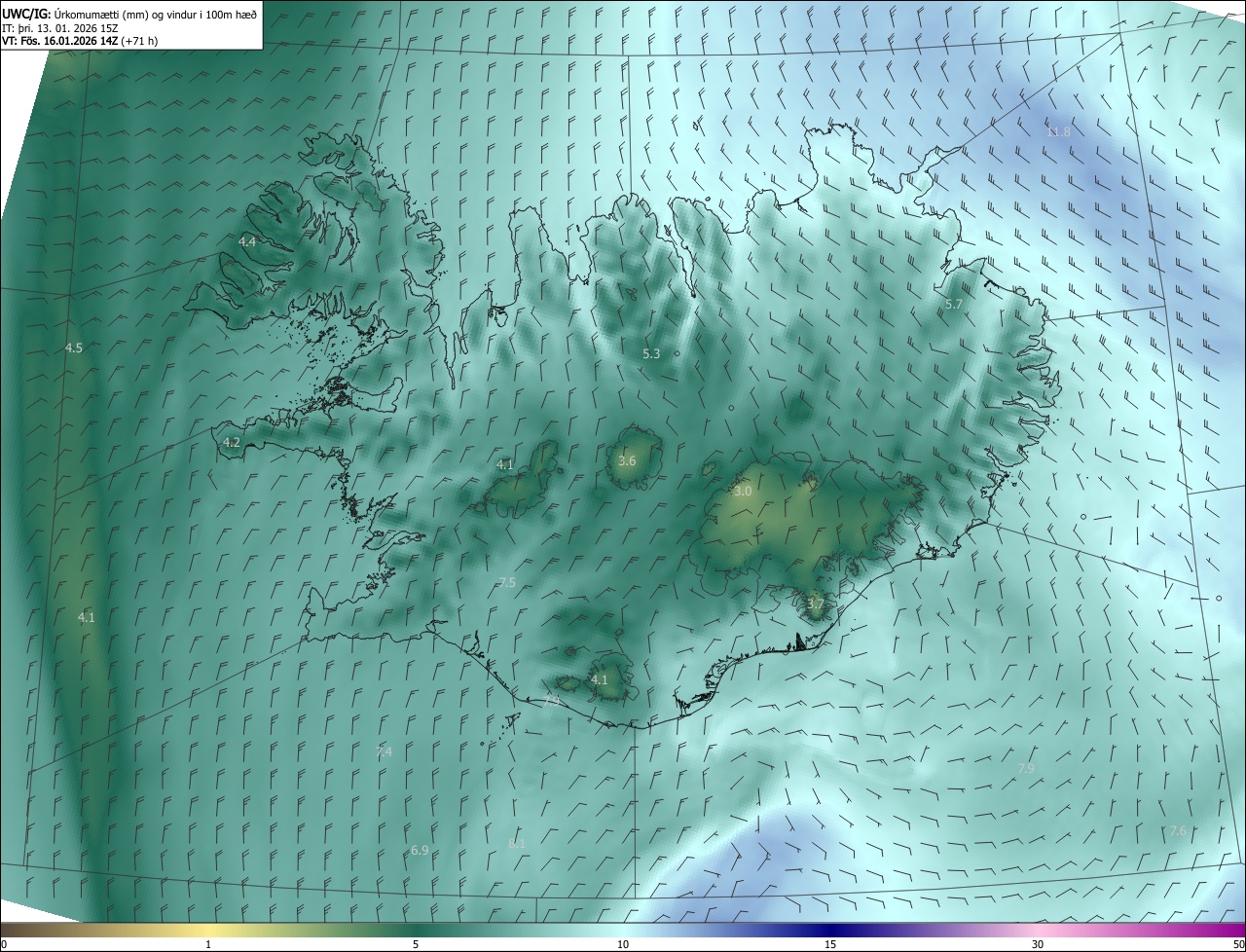1246x952 pixels.
Task: Select the 11.8 value label
Action: point(1058,132)
